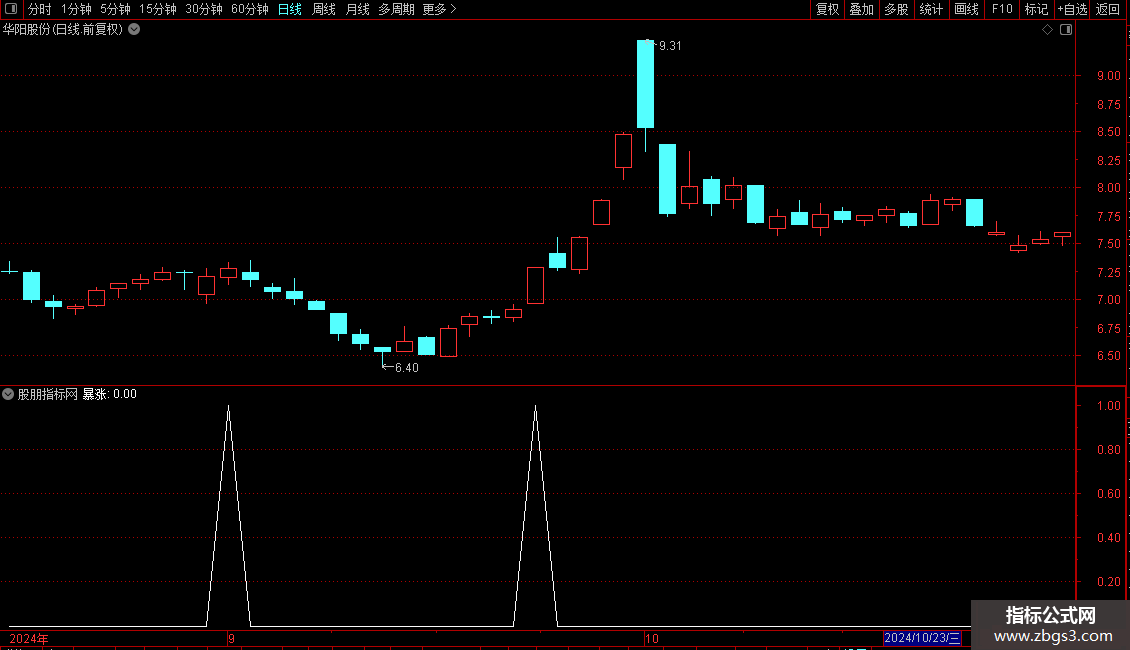
Task: Expand the 更多 timeframe options
Action: 439,9
